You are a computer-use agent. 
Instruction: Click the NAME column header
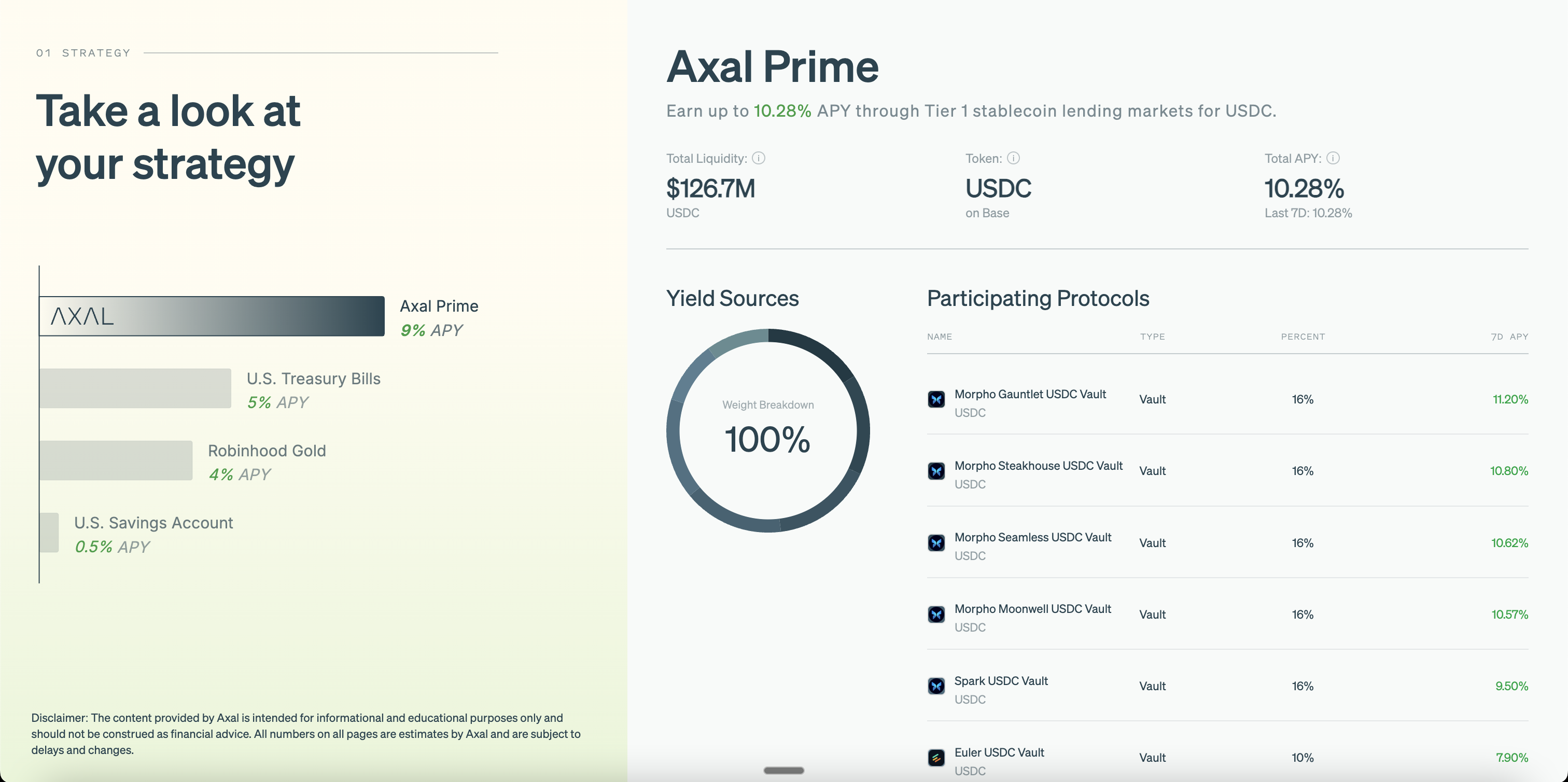(940, 337)
